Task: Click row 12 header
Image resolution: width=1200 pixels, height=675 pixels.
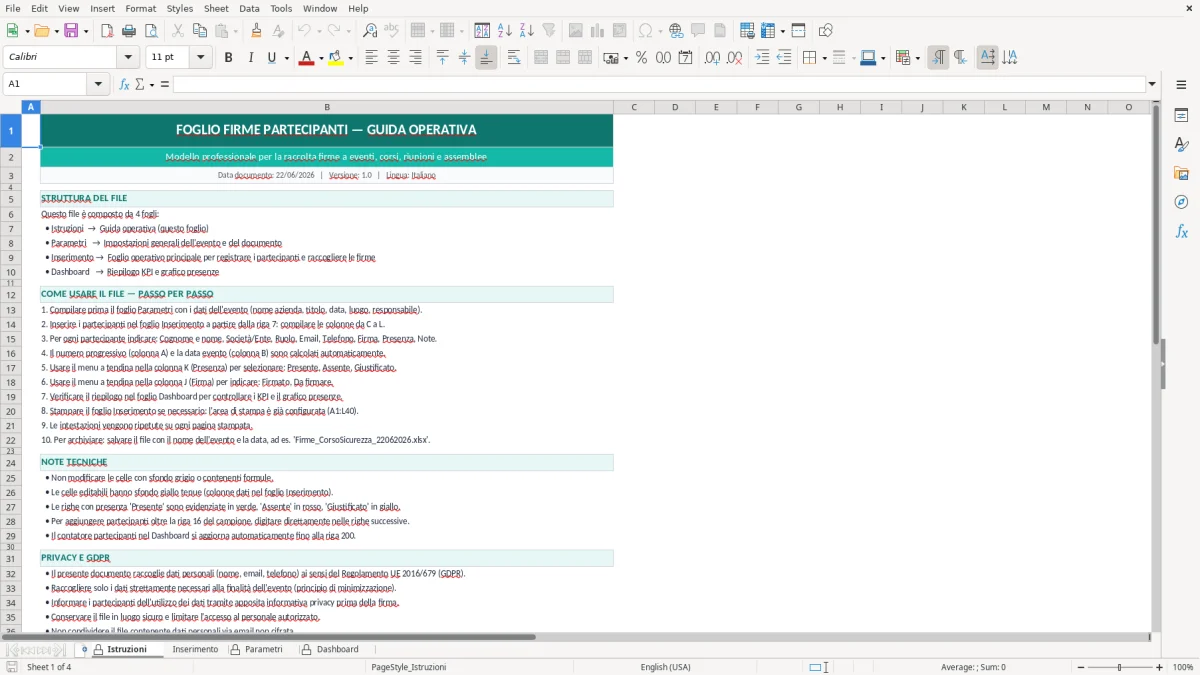Action: point(11,294)
